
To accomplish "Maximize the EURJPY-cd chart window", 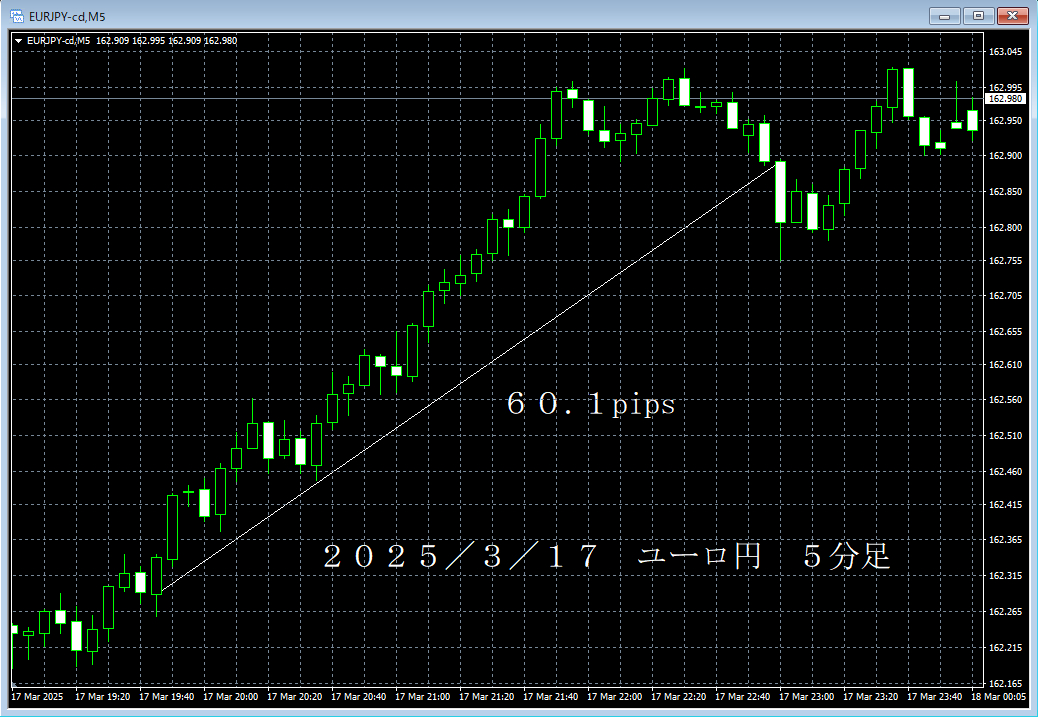I will tap(977, 15).
